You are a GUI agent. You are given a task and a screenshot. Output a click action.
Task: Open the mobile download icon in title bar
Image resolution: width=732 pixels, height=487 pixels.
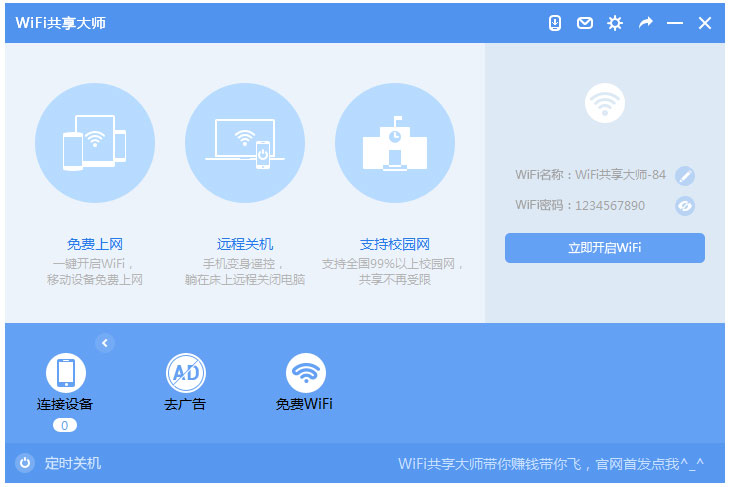[555, 23]
